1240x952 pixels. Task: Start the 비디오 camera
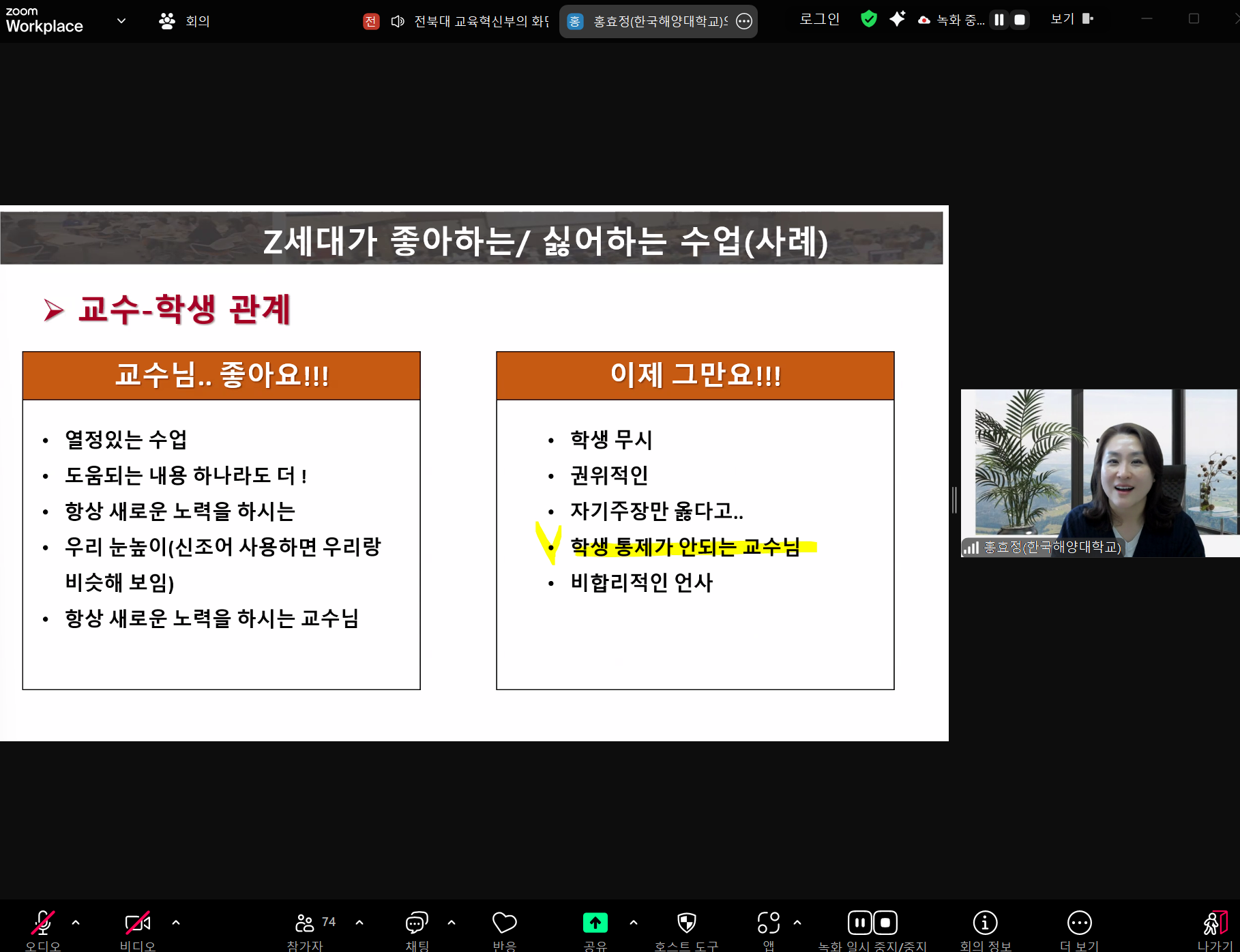coord(138,924)
